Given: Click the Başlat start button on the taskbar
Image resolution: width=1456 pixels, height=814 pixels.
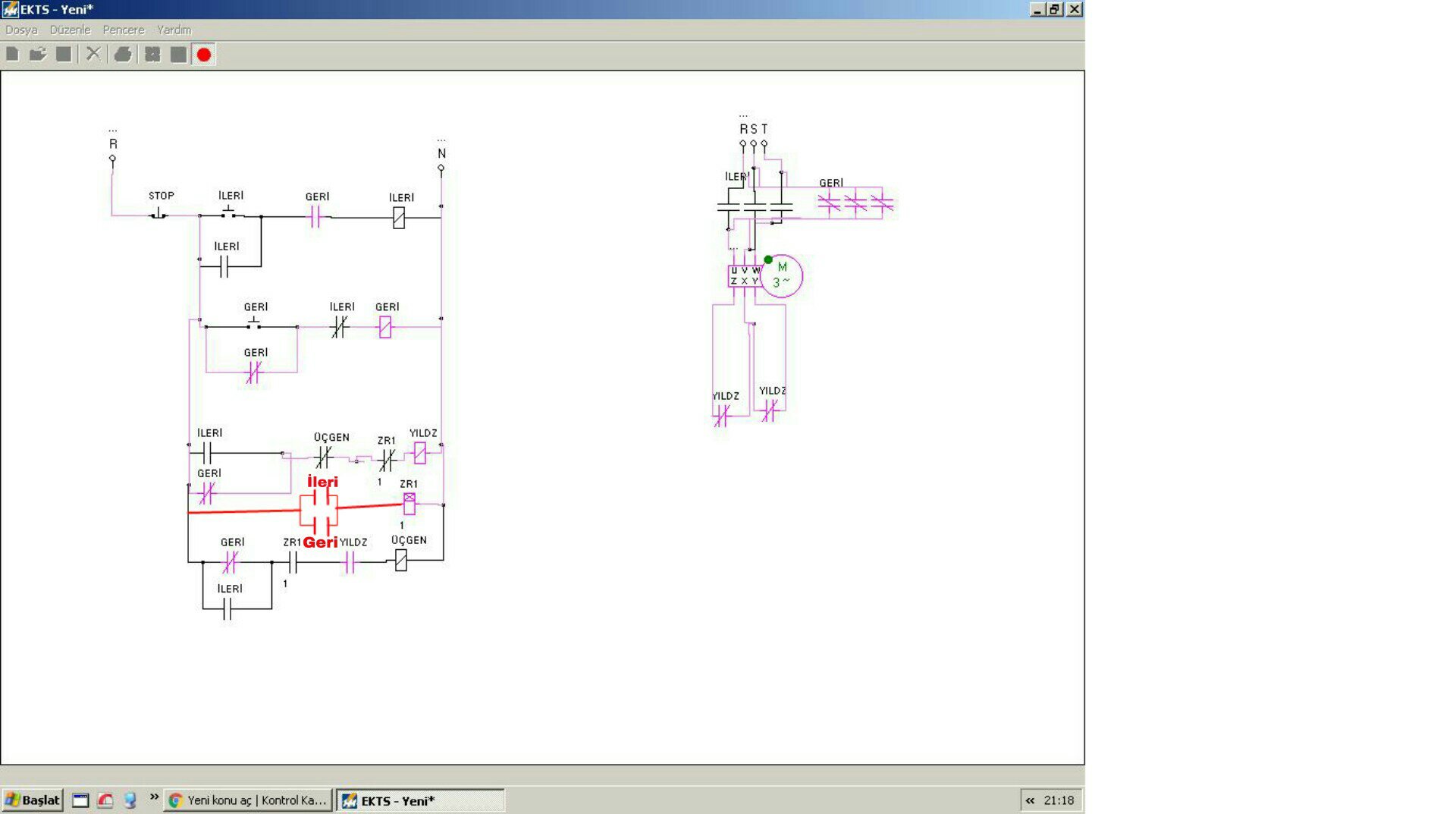Looking at the screenshot, I should coord(32,800).
